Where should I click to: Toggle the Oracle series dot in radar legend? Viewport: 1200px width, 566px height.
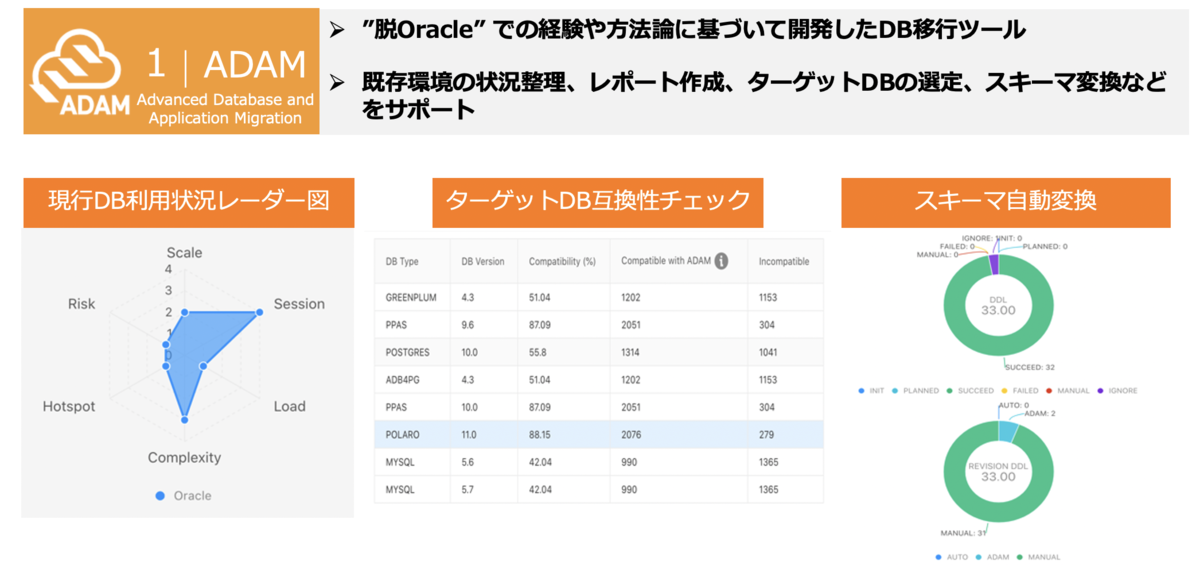(x=159, y=495)
